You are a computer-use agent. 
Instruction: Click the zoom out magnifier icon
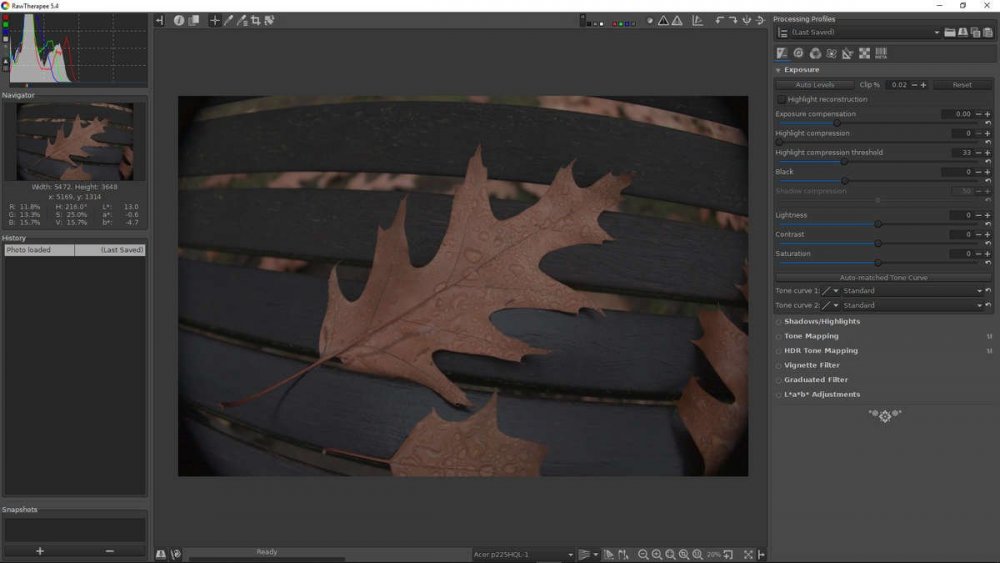click(643, 554)
